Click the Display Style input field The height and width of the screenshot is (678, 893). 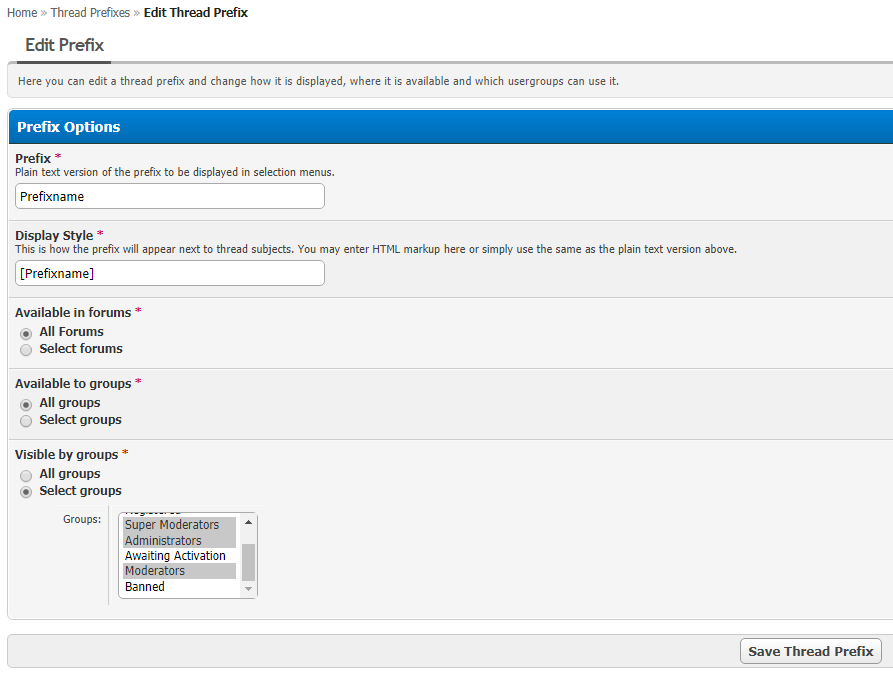170,273
